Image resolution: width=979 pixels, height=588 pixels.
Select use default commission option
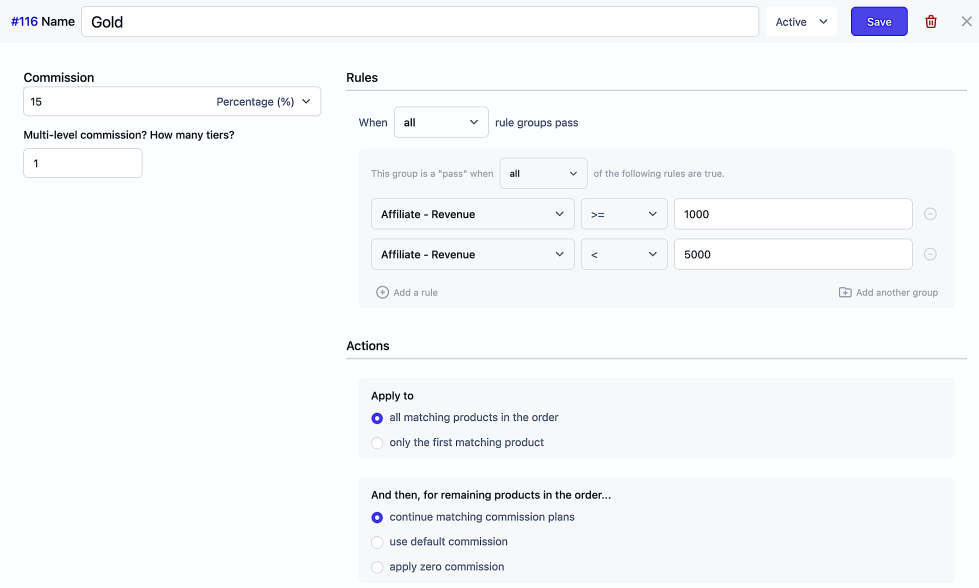tap(377, 542)
